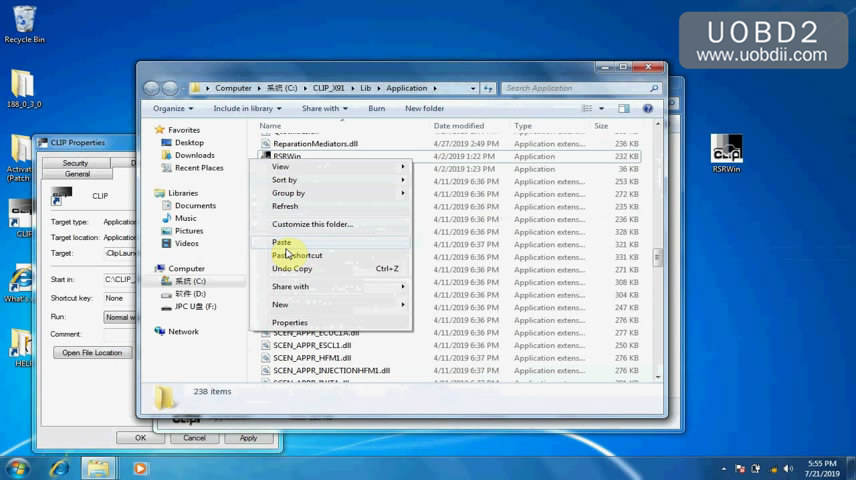Open the RSRWin desktop shortcut icon

coord(726,150)
